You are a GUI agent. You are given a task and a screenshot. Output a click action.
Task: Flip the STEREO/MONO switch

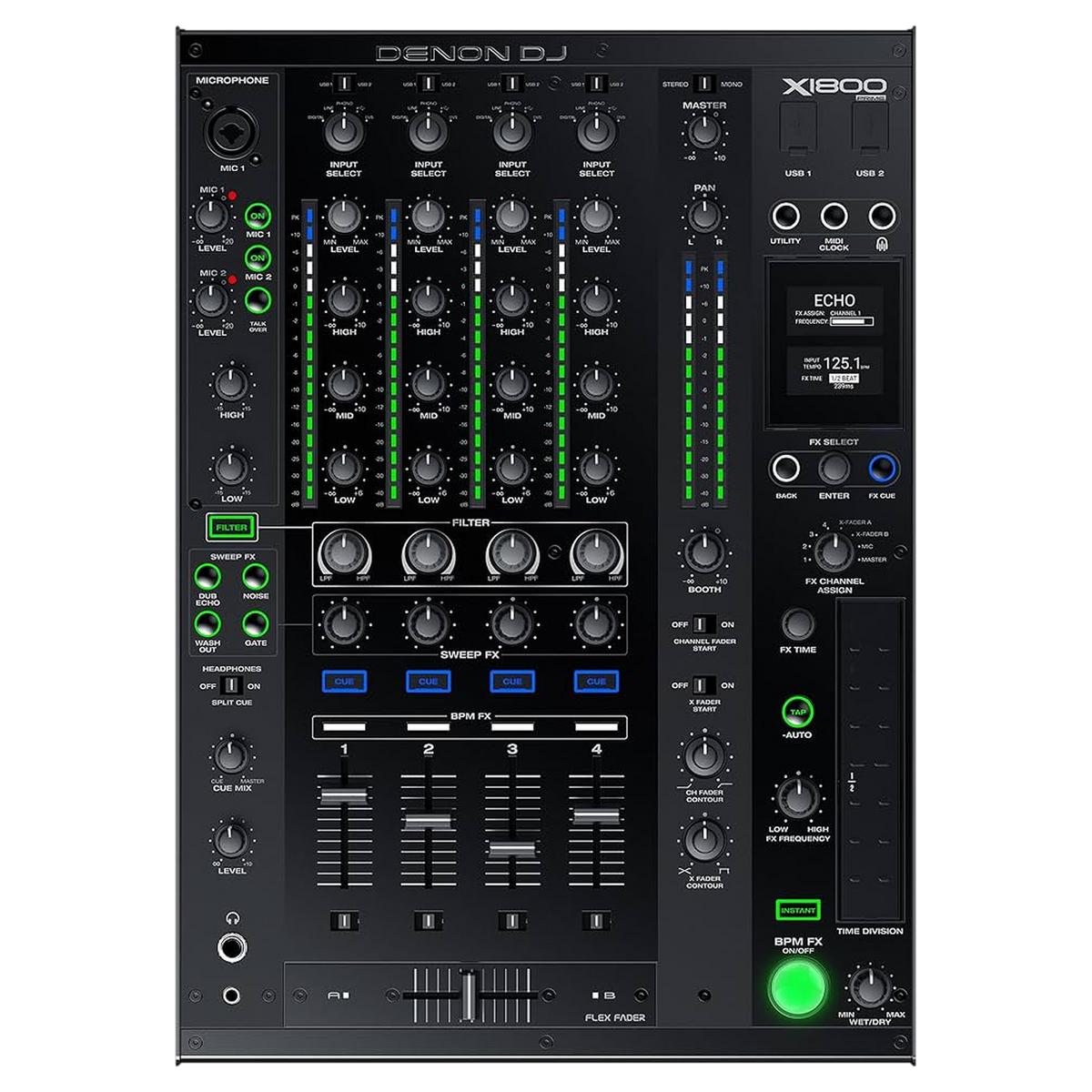(703, 84)
